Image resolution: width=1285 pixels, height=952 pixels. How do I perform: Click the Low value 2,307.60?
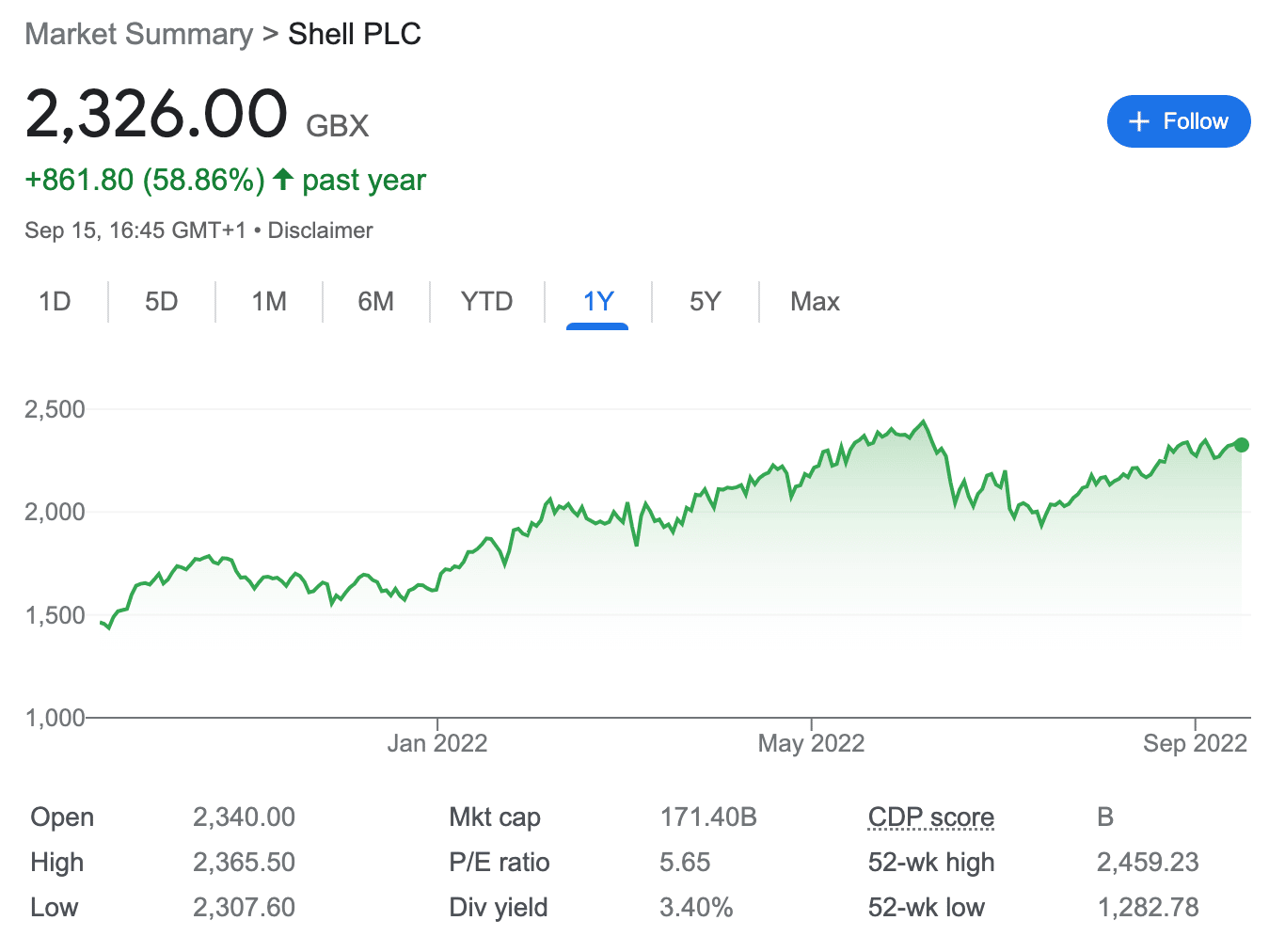tap(244, 908)
